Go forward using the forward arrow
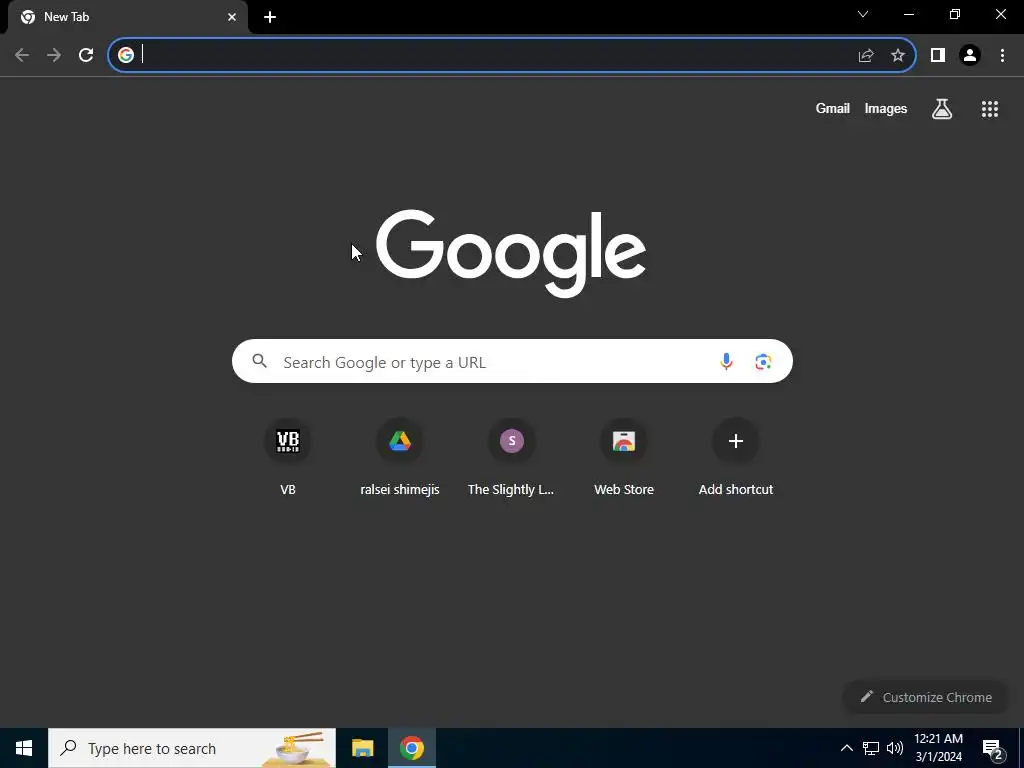The height and width of the screenshot is (768, 1024). coord(54,55)
